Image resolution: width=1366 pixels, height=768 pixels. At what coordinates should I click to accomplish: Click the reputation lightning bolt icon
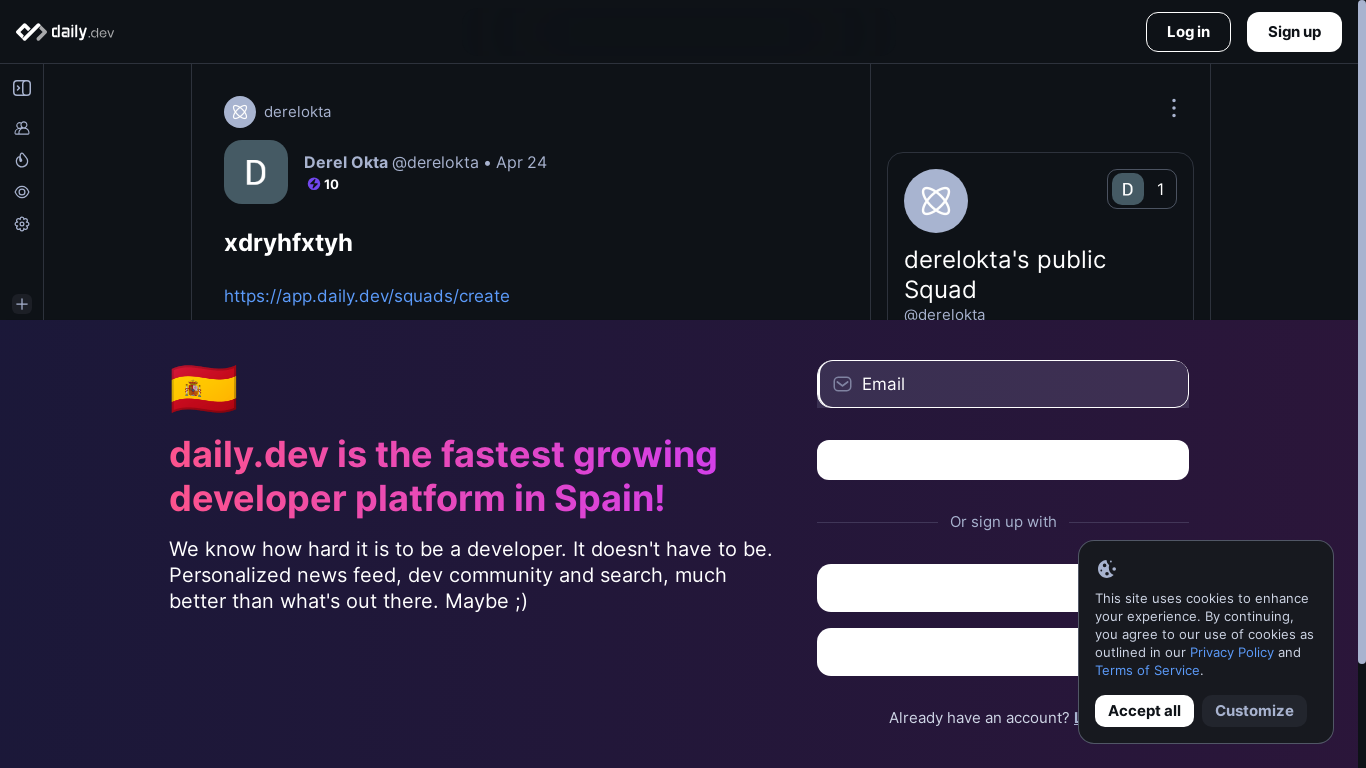click(314, 184)
